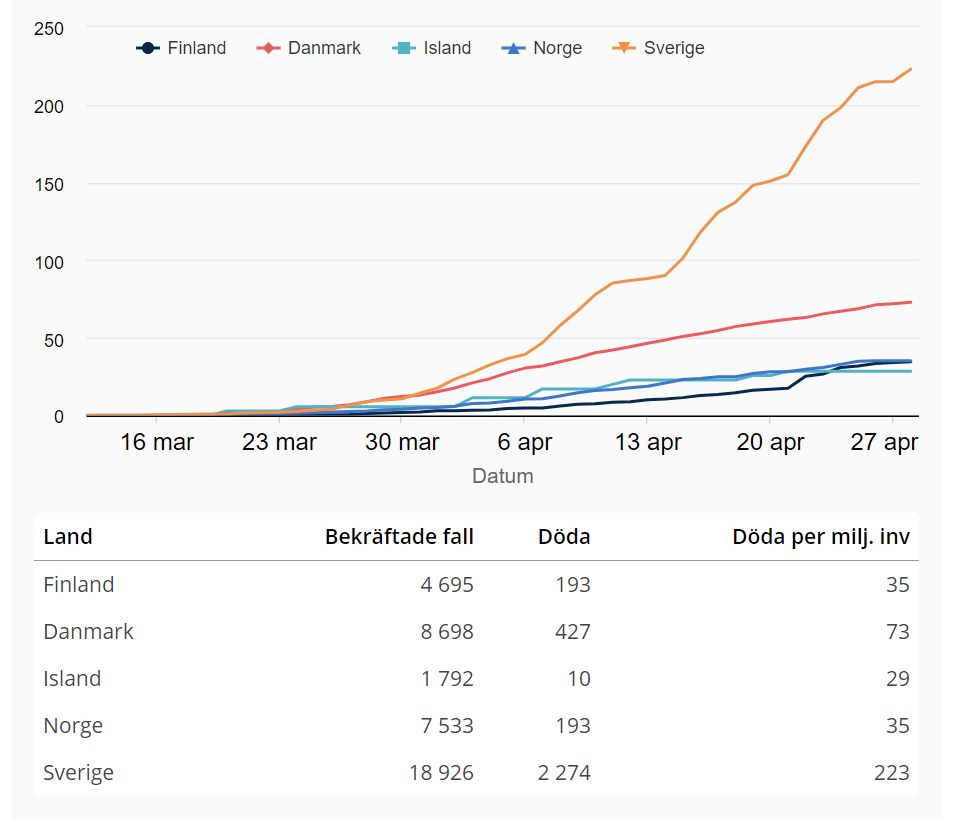Toggle Sverige line visibility in legend
Viewport: 965px width, 835px height.
click(673, 48)
